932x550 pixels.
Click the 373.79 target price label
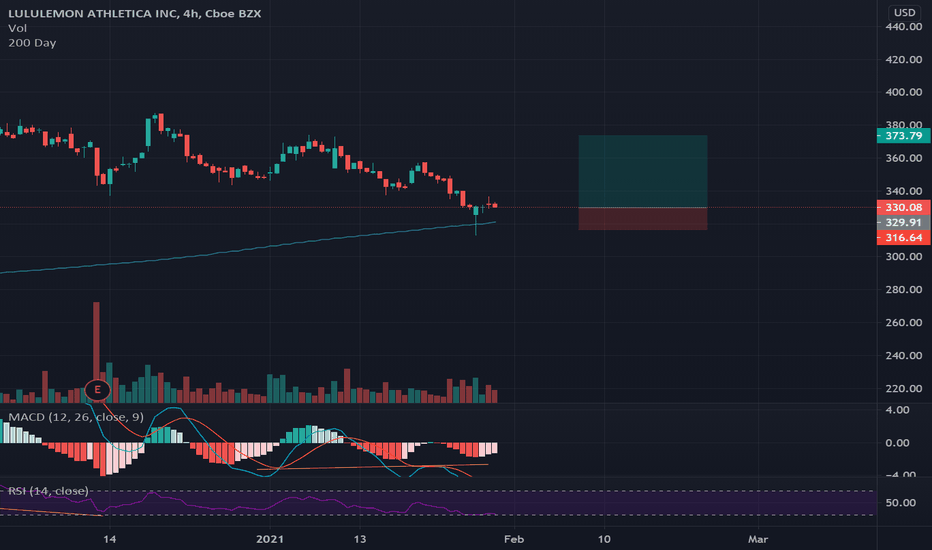click(x=903, y=136)
